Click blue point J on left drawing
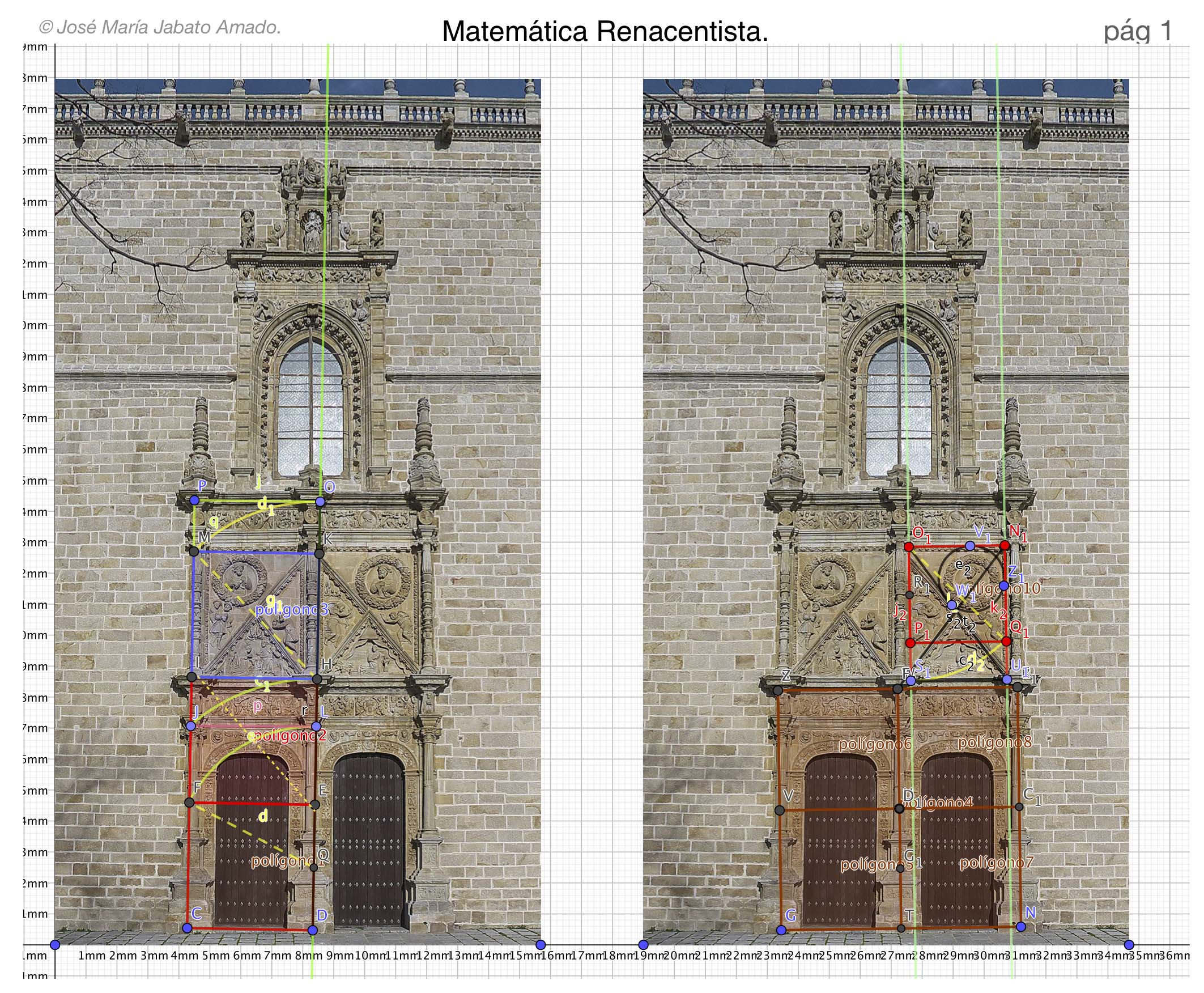This screenshot has width=1204, height=993. pyautogui.click(x=191, y=726)
